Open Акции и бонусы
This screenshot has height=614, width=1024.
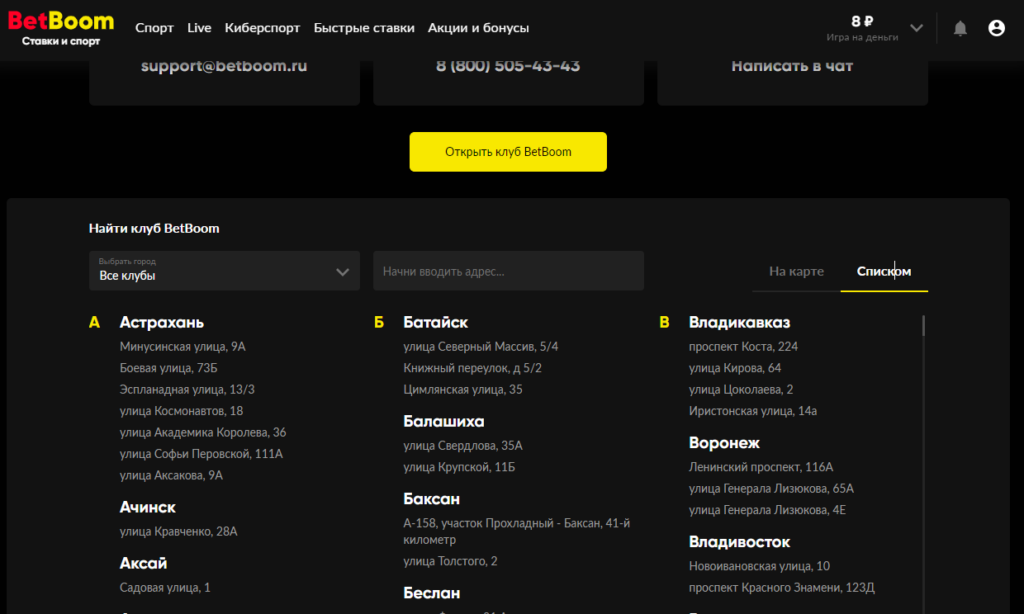tap(478, 28)
